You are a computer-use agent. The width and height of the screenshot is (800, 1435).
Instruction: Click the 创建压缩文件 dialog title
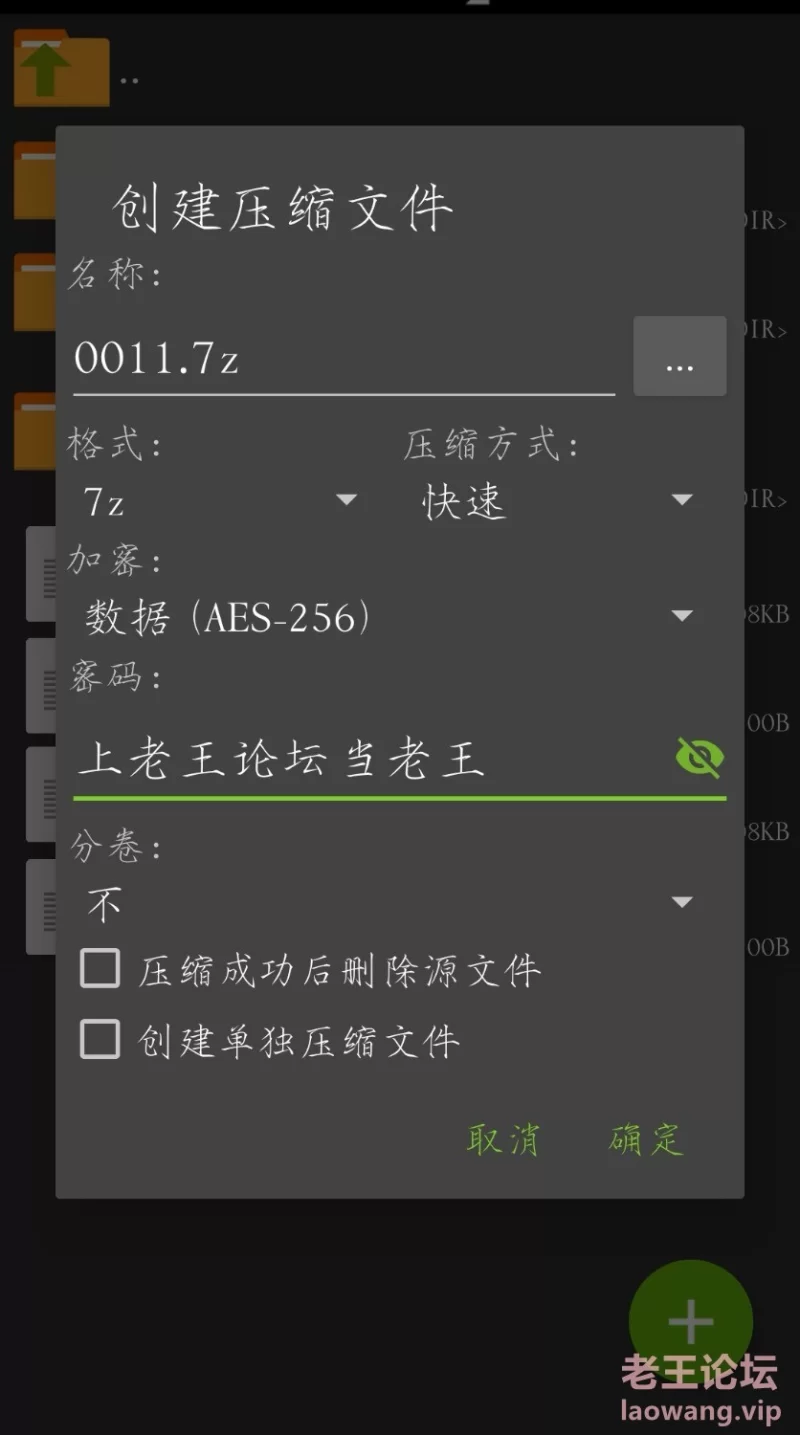point(283,207)
